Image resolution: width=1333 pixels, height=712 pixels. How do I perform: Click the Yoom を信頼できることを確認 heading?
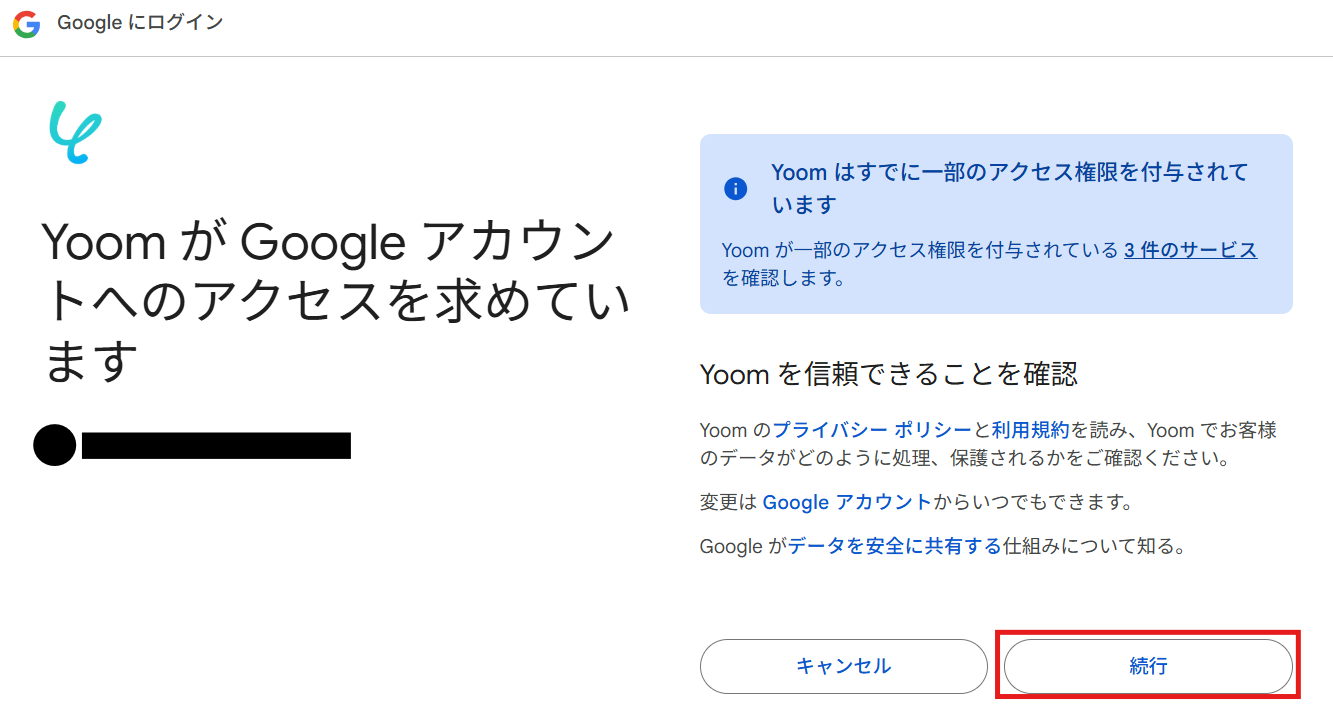[889, 375]
